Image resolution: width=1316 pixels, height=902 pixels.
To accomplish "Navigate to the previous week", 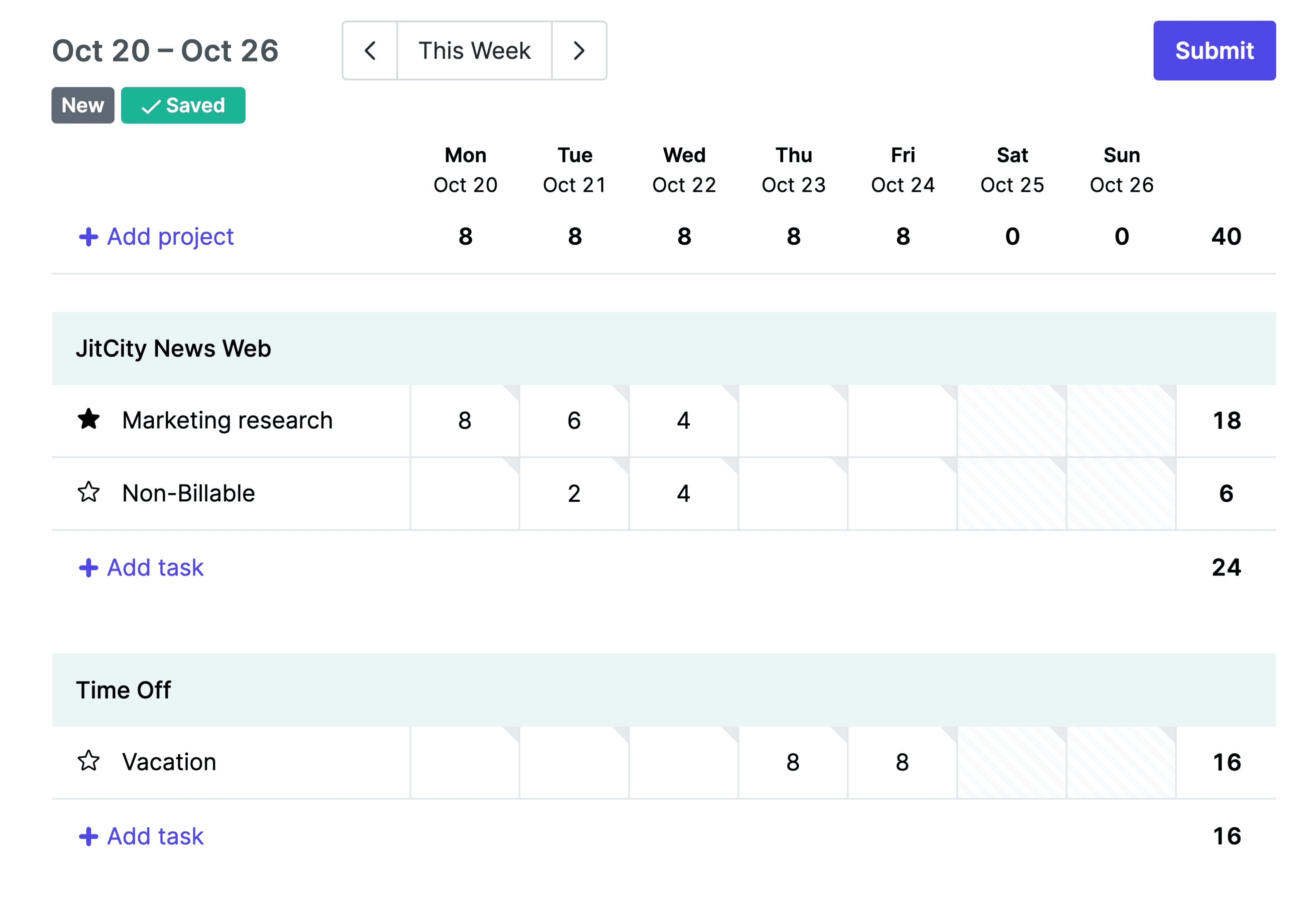I will [x=369, y=50].
